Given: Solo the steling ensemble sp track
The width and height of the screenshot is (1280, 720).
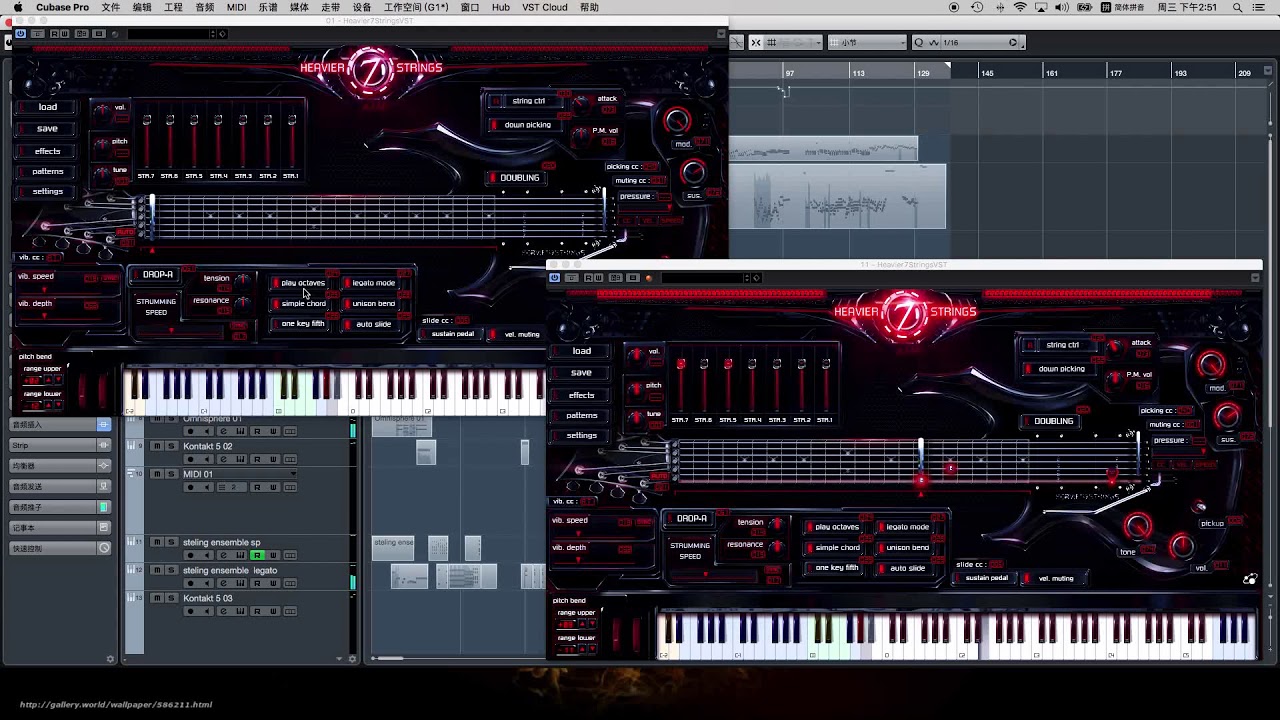Looking at the screenshot, I should click(171, 542).
